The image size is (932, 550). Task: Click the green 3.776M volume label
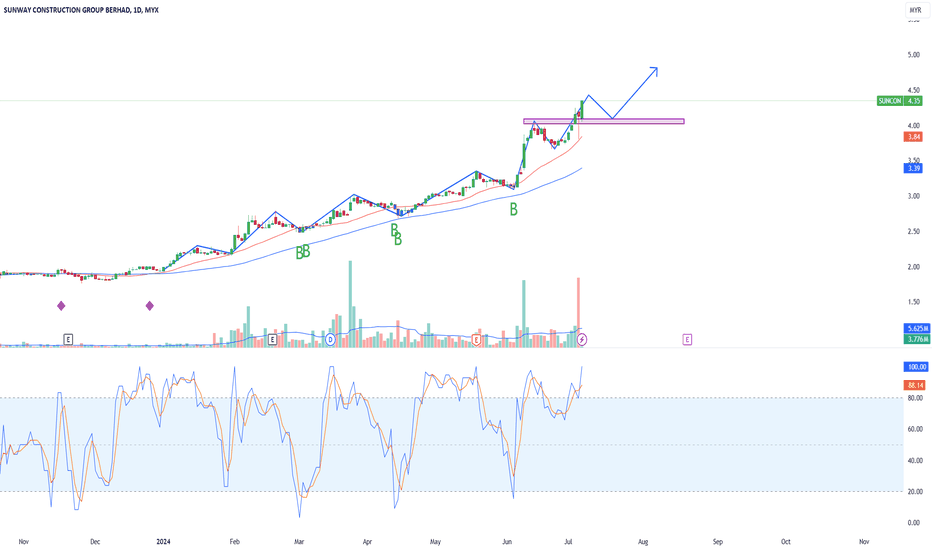(x=917, y=339)
